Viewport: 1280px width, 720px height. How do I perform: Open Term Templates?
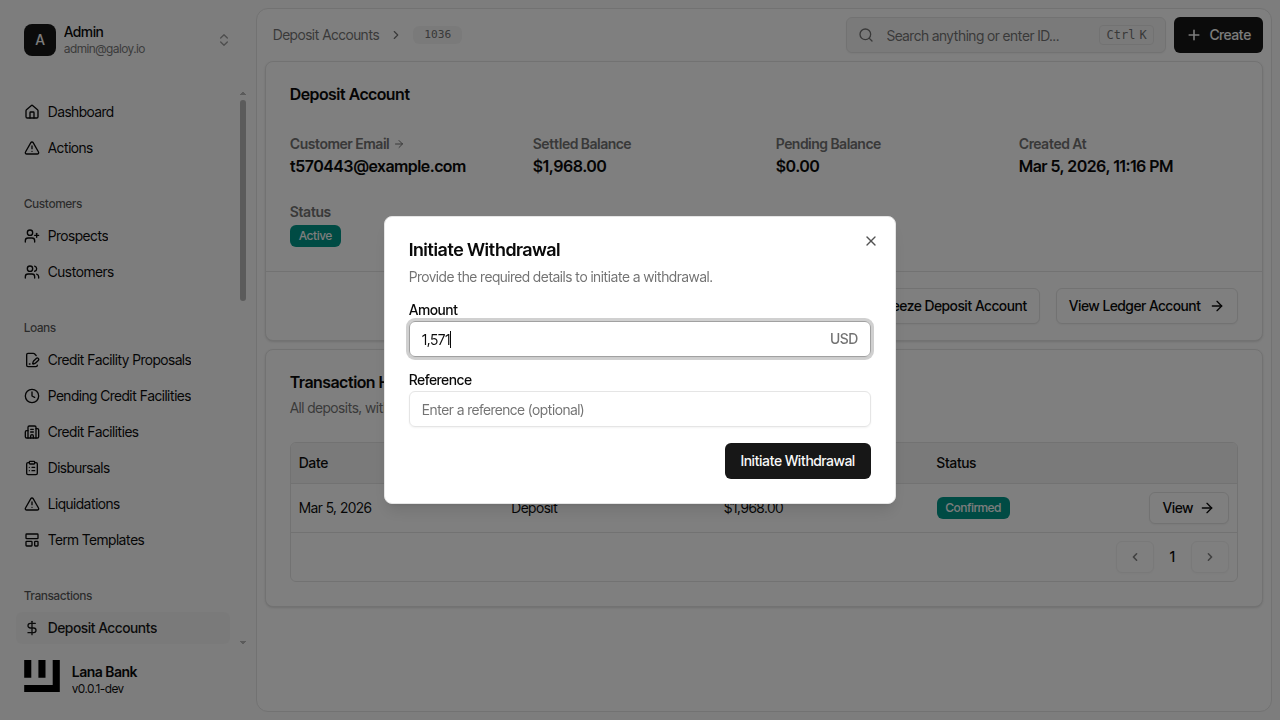(x=95, y=539)
